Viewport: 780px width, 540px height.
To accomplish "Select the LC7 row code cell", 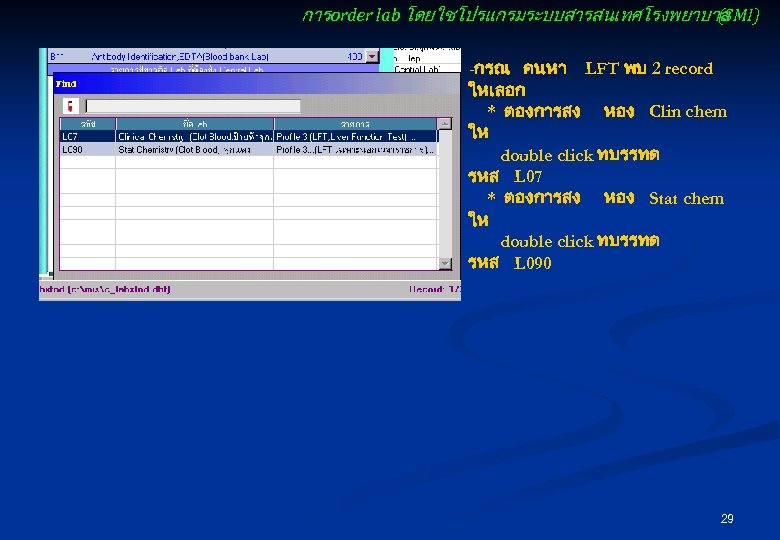I will tap(88, 136).
